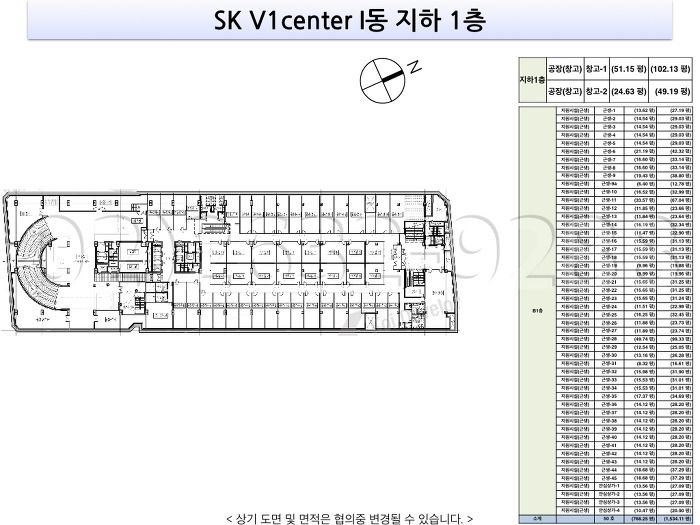Select the 근생-1 row label
Viewport: 700px width, 525px height.
[609, 110]
